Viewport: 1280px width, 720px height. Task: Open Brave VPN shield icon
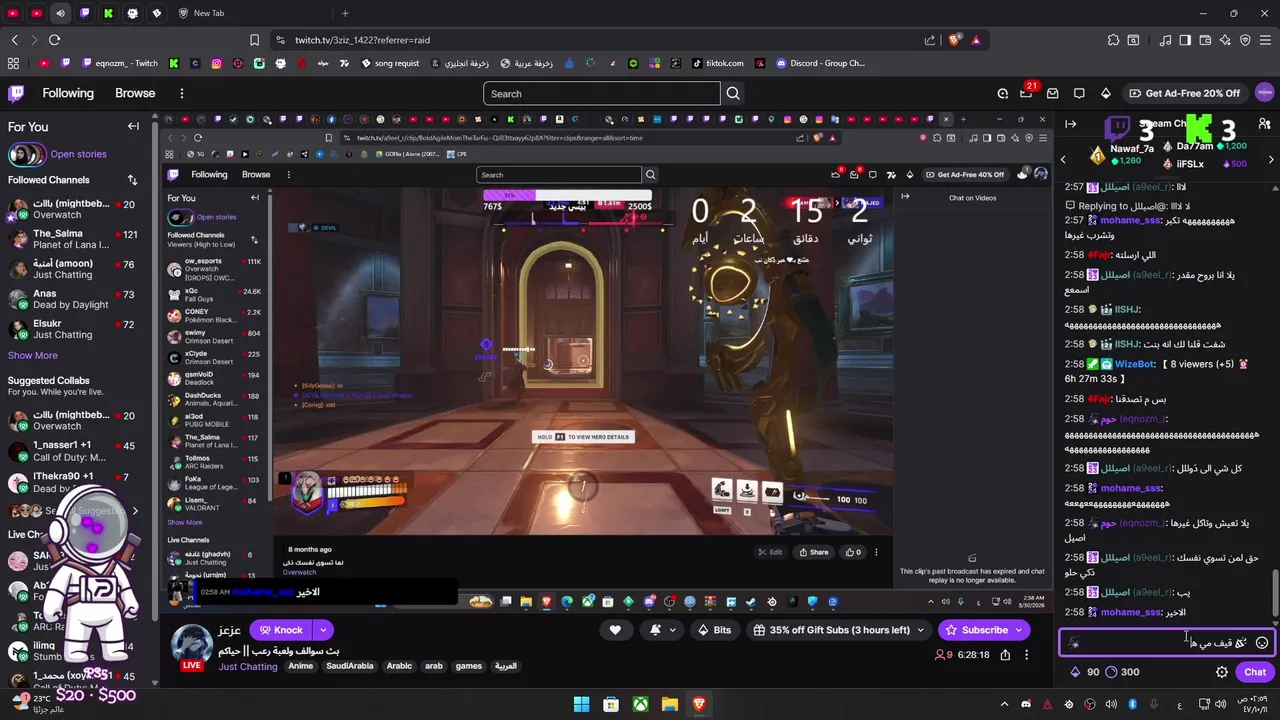point(1245,40)
